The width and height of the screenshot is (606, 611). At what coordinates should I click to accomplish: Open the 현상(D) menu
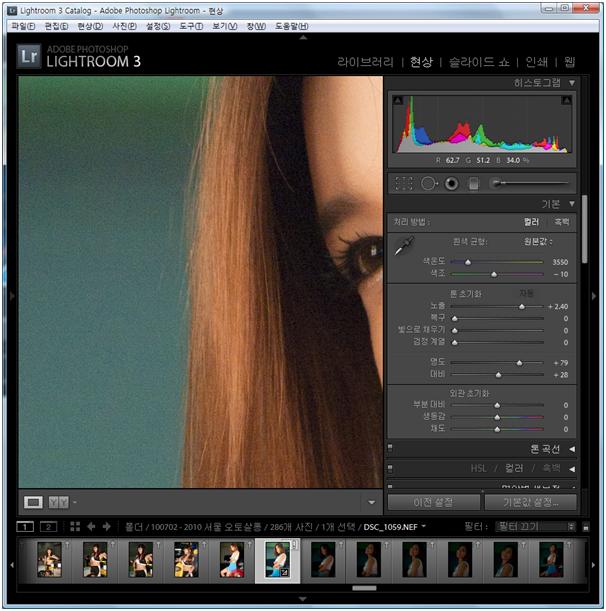pos(90,26)
